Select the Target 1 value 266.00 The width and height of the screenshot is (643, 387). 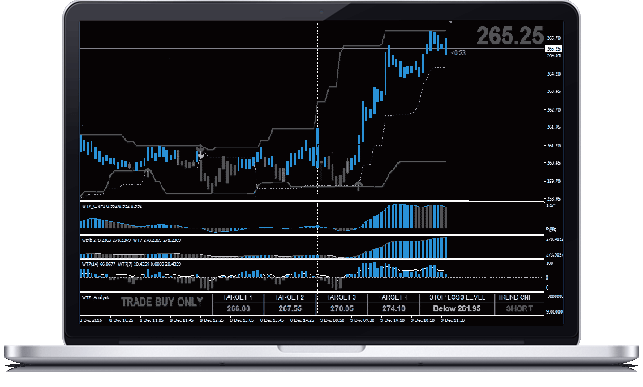[238, 308]
